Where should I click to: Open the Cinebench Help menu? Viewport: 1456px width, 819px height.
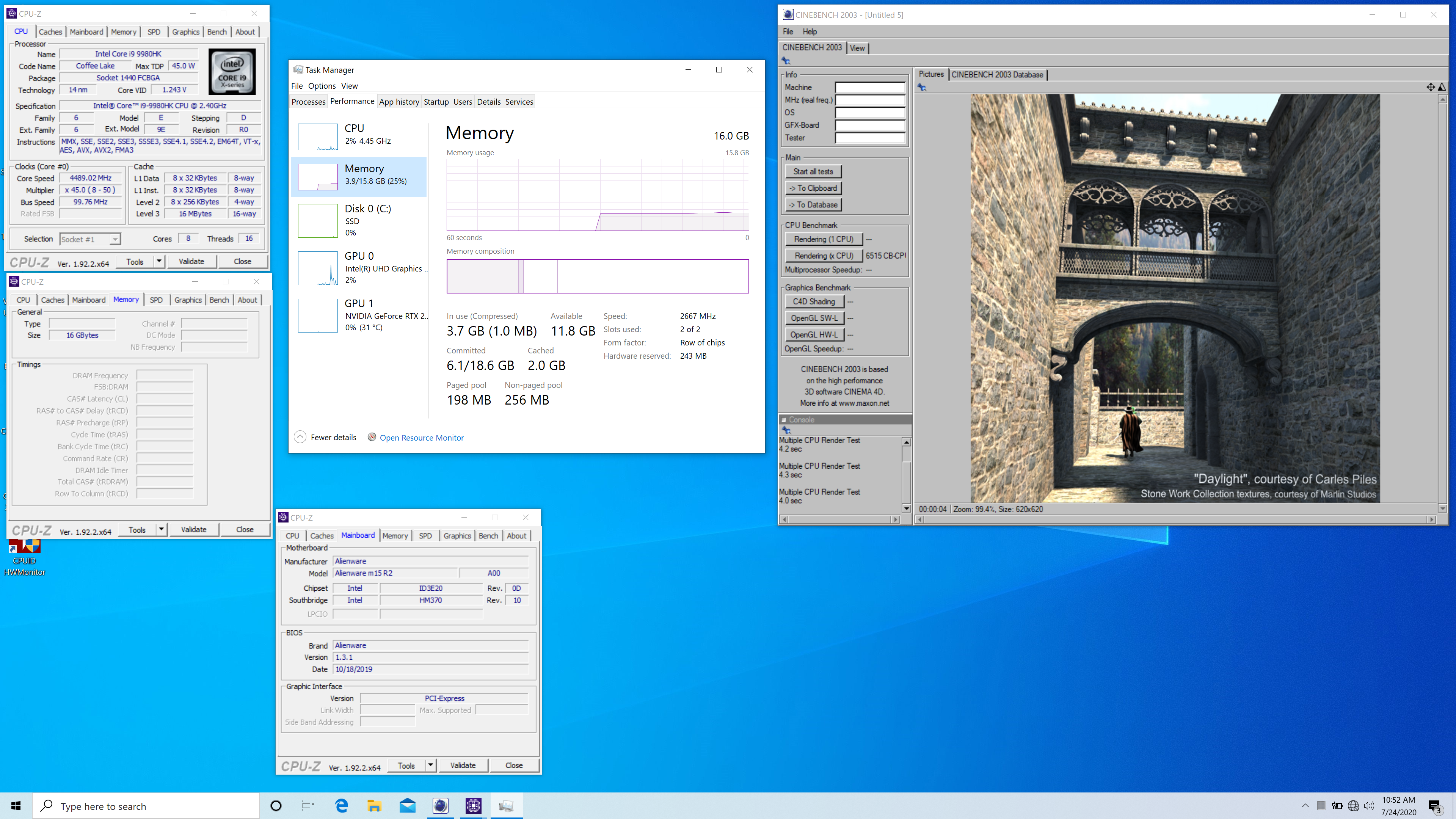tap(810, 31)
